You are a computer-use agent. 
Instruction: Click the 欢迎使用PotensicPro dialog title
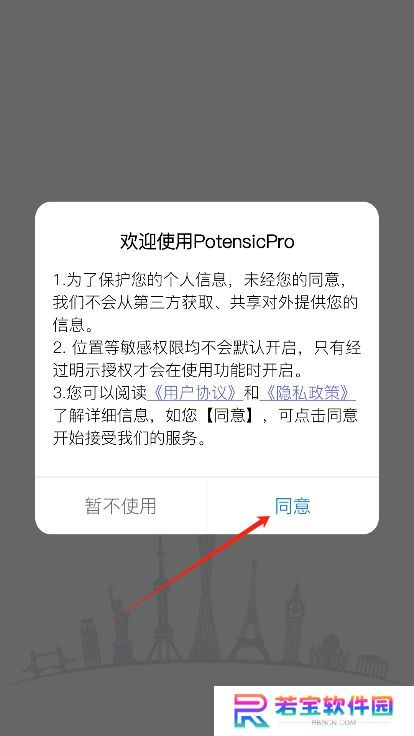(207, 242)
